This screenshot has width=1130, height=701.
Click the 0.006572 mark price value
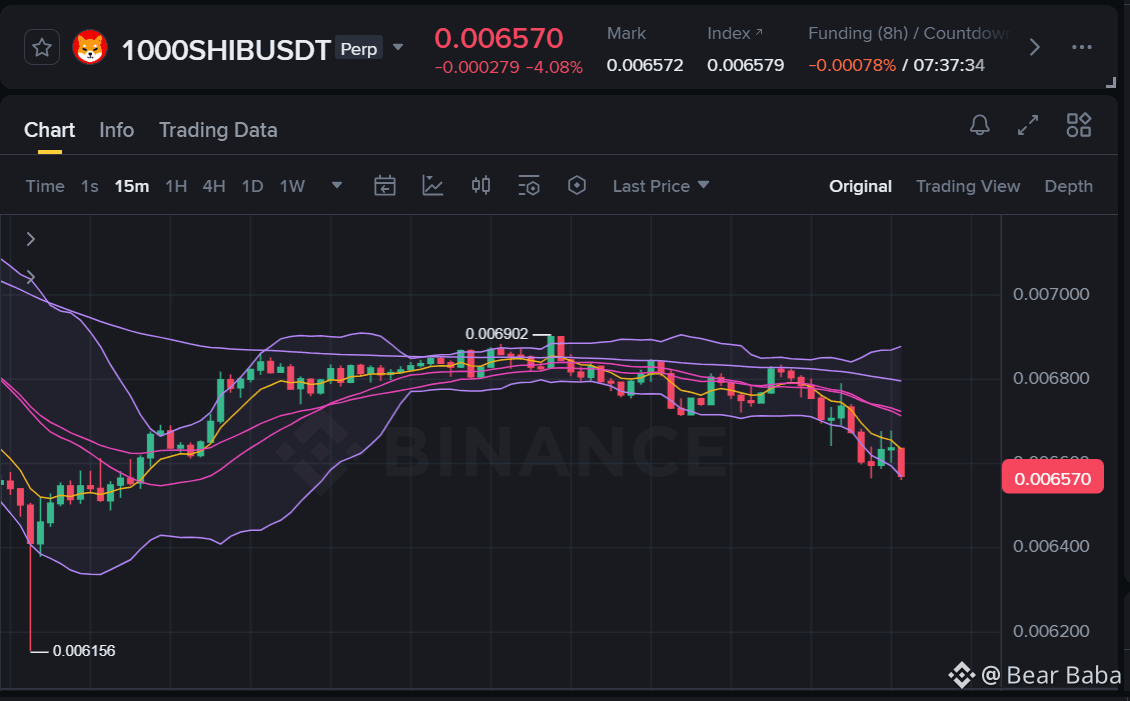(645, 65)
